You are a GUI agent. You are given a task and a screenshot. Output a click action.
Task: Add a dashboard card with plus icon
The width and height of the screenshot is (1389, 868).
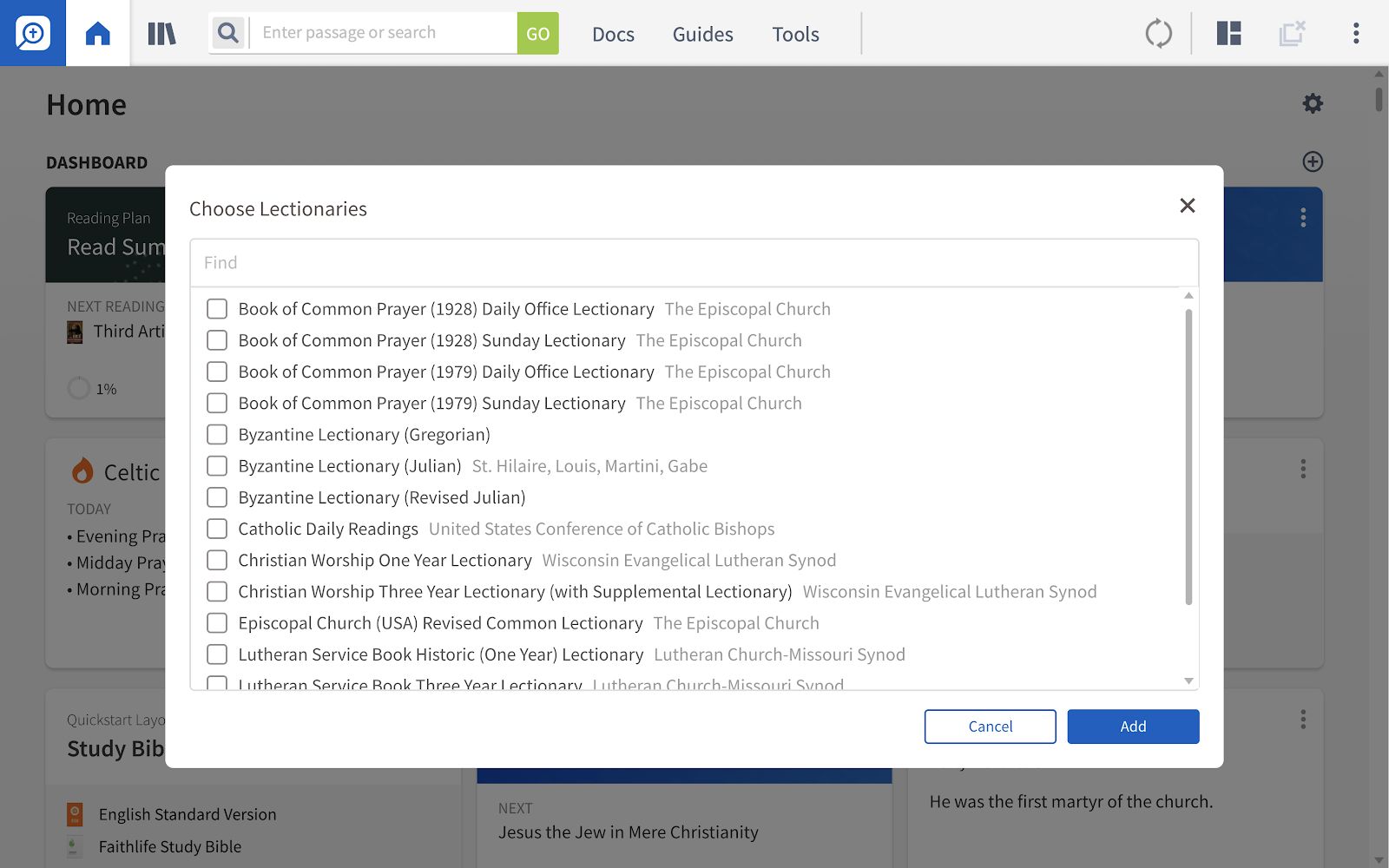(1313, 161)
